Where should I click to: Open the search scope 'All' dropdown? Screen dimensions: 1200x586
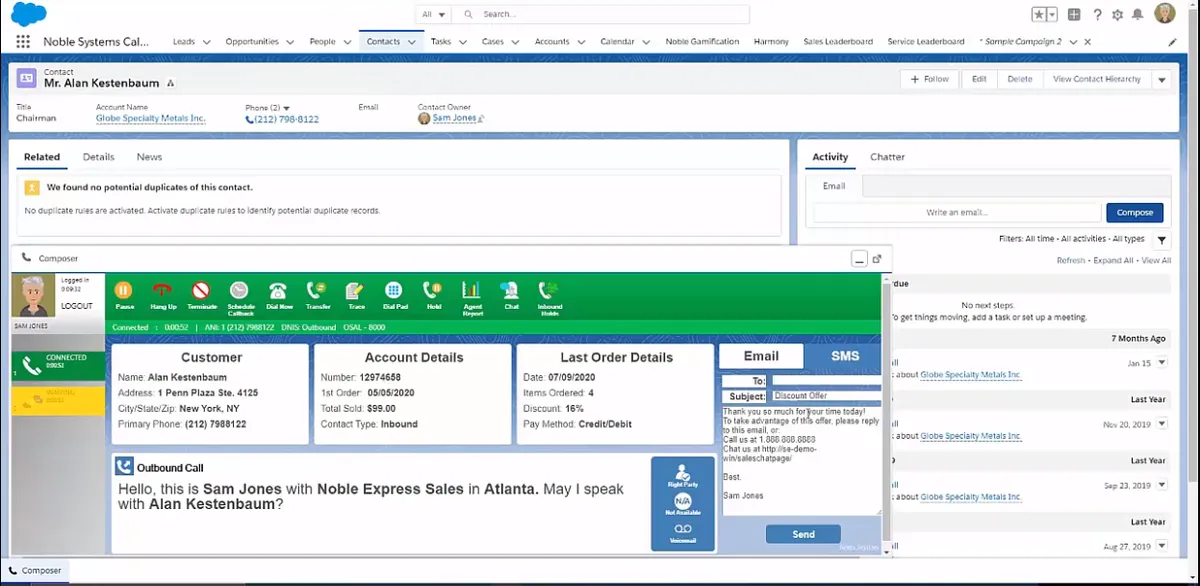[434, 14]
